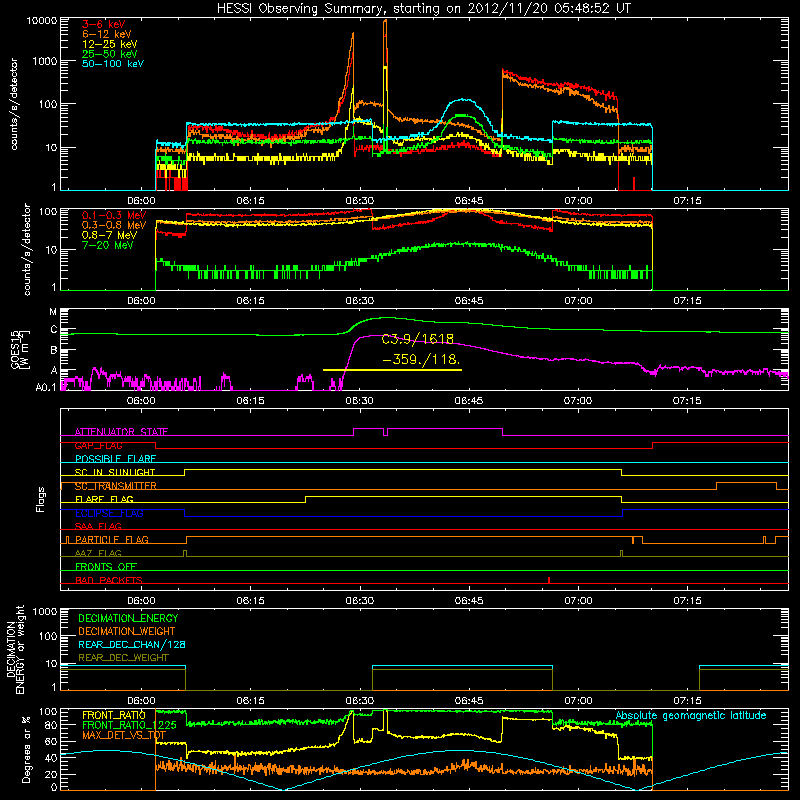The image size is (800, 800).
Task: Click the GAP_FLAG label
Action: tap(98, 445)
